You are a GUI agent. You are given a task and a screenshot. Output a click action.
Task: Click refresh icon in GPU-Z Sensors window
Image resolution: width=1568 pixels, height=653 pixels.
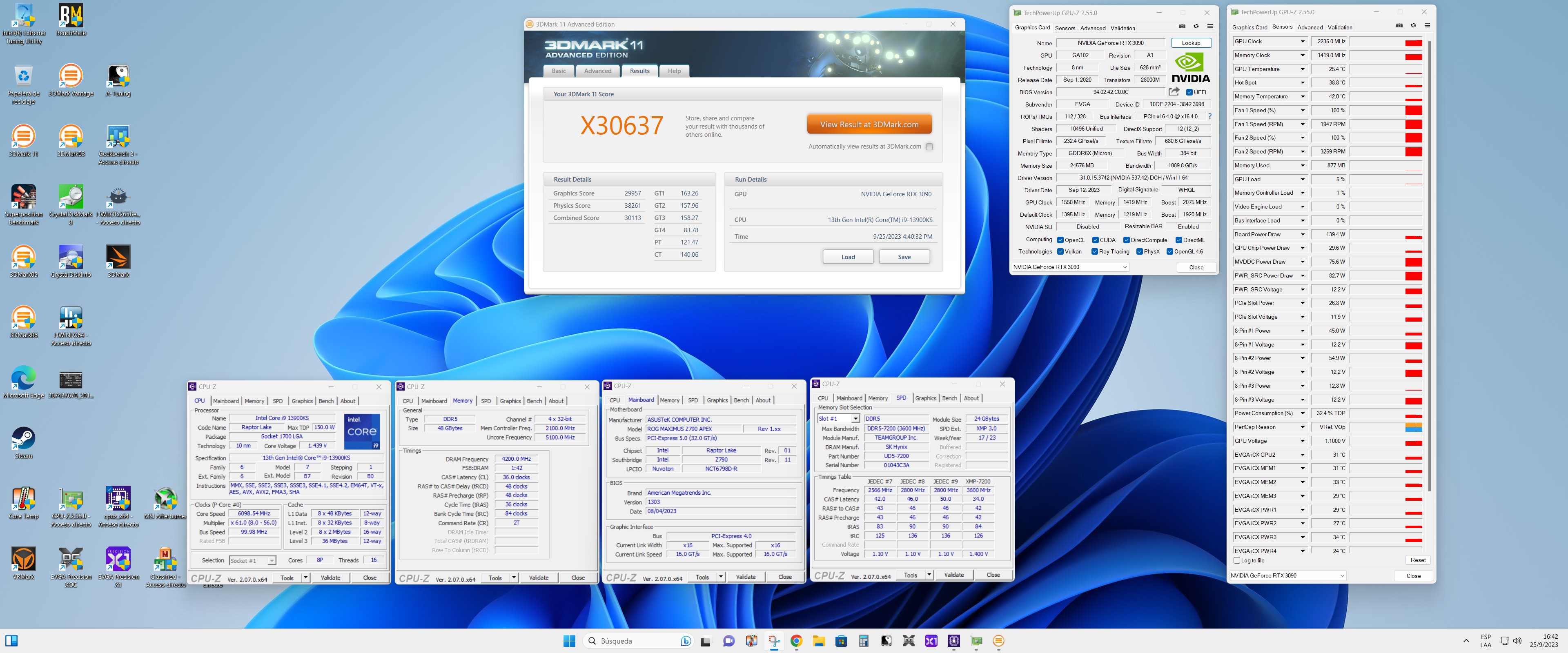coord(1413,26)
